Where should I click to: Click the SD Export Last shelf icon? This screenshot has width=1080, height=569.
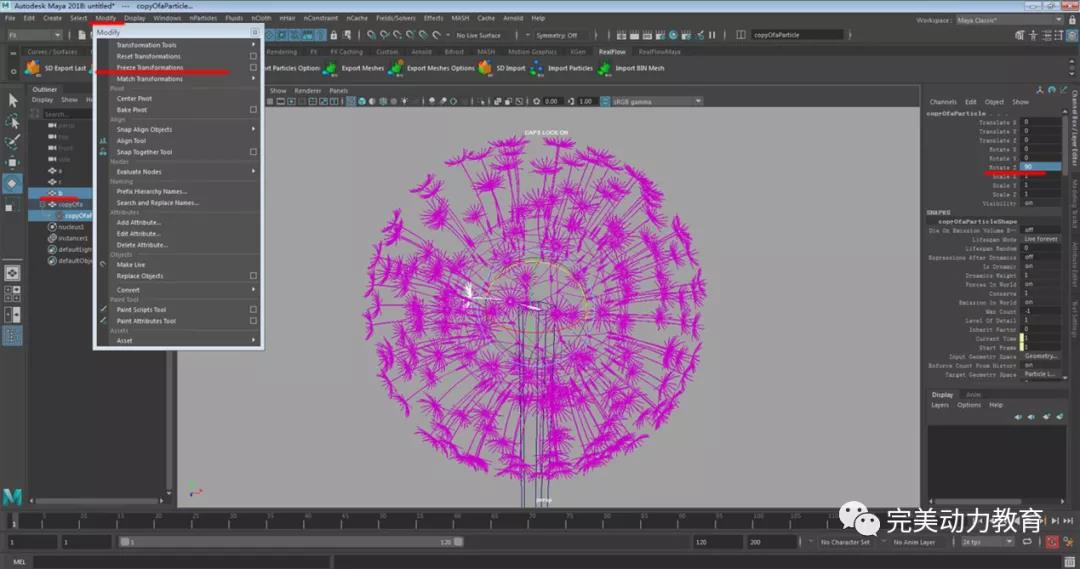33,68
